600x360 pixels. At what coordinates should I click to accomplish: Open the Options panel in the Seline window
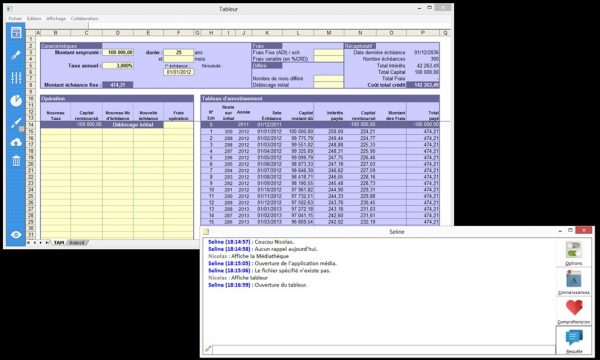click(573, 253)
